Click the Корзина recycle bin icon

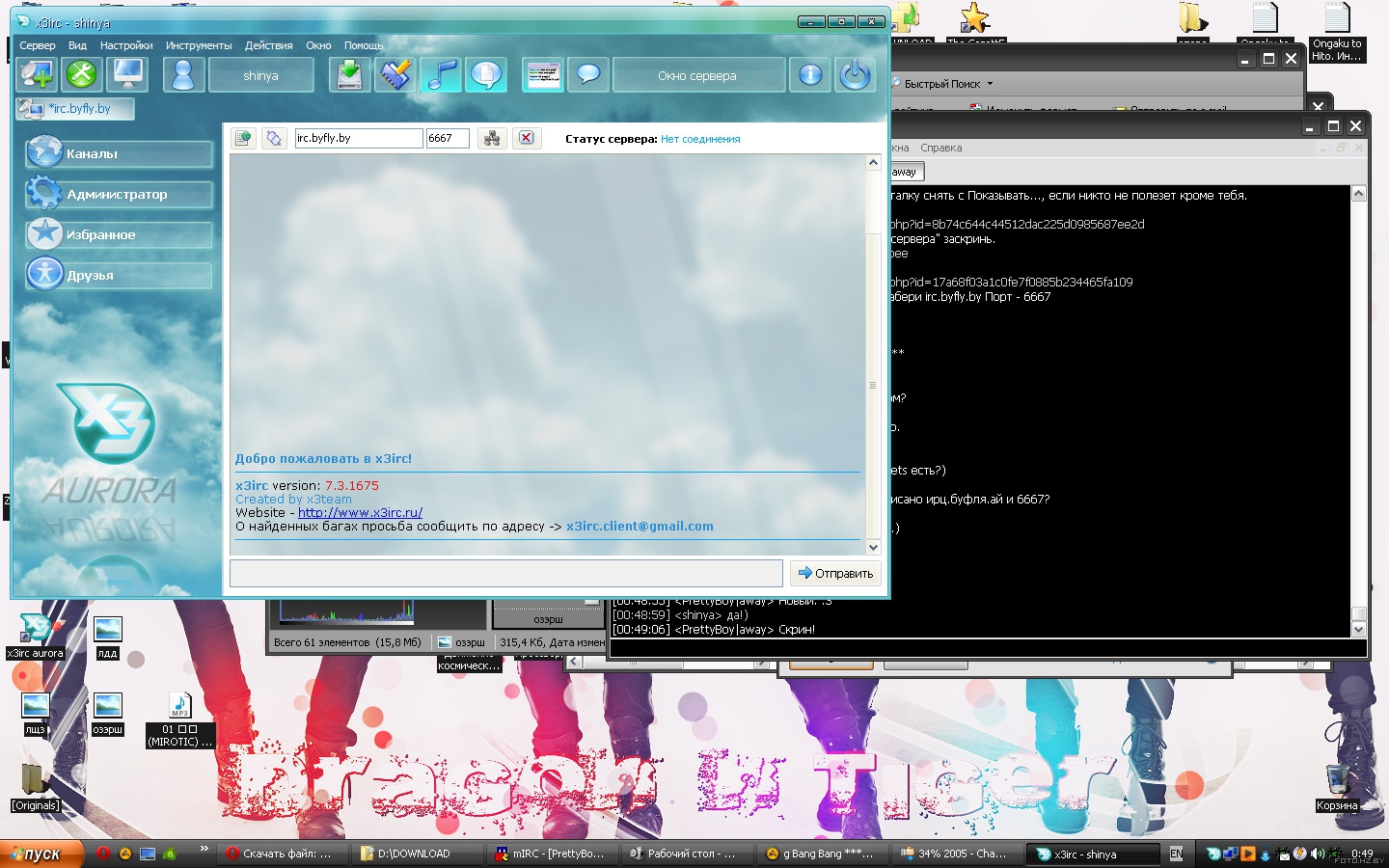click(x=1337, y=788)
